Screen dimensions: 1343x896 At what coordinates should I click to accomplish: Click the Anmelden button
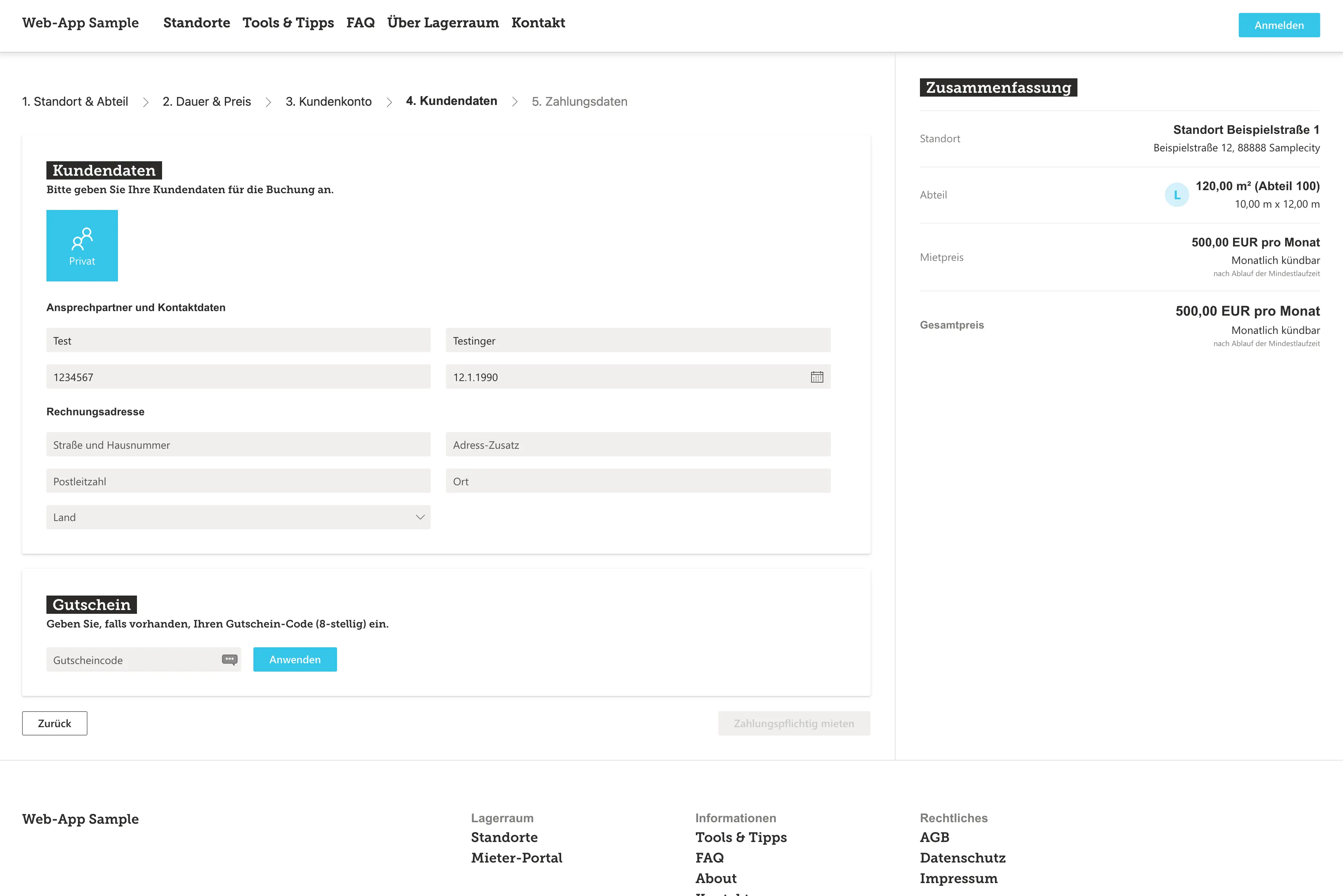click(1279, 25)
